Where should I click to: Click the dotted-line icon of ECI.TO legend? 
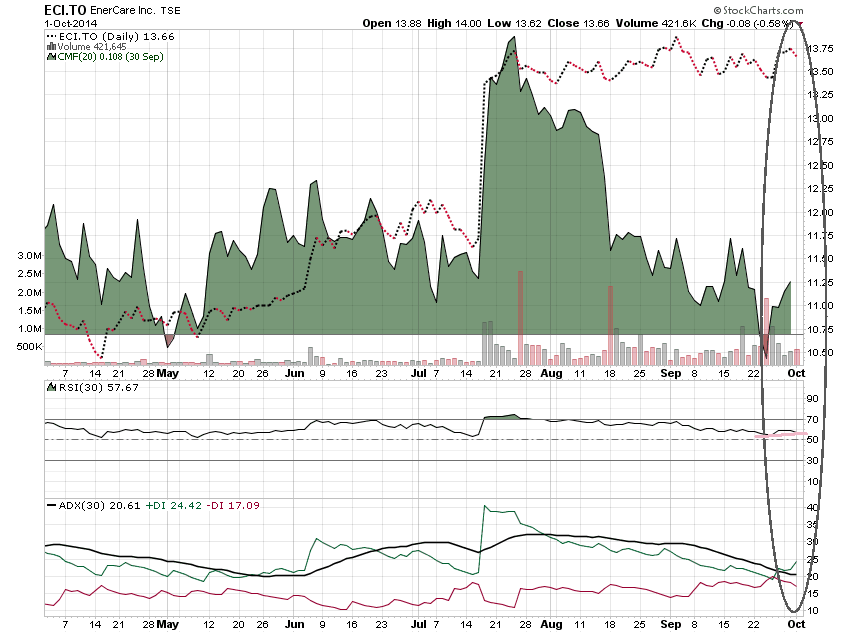(x=52, y=36)
